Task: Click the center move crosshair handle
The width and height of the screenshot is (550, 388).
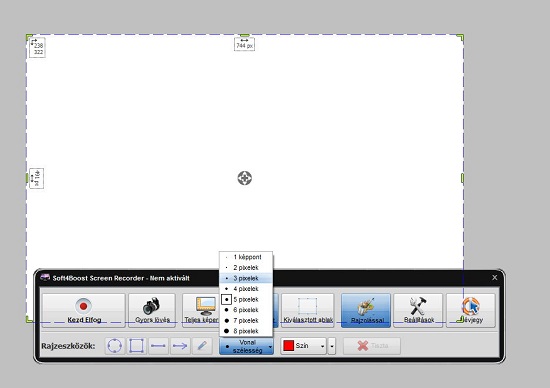Action: pos(244,178)
